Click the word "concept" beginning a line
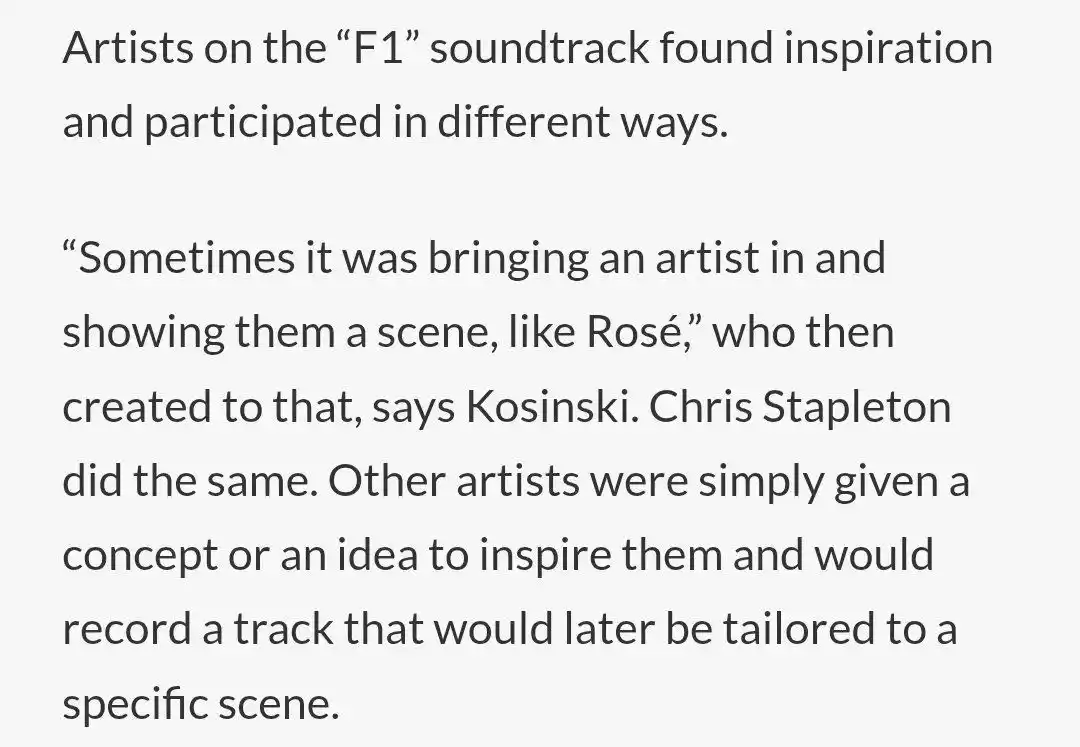This screenshot has height=747, width=1080. tap(141, 556)
